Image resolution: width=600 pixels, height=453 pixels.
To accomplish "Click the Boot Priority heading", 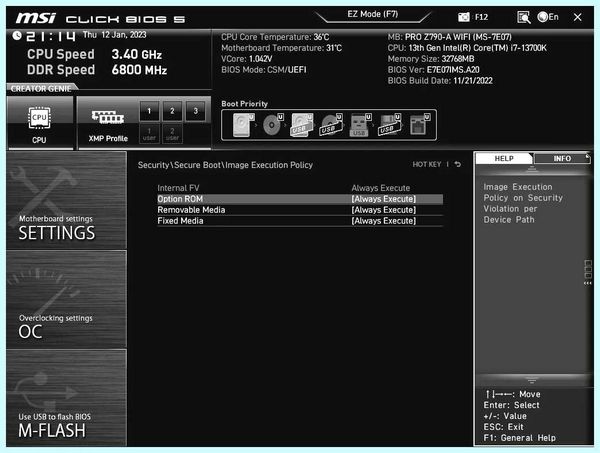I will (x=245, y=104).
